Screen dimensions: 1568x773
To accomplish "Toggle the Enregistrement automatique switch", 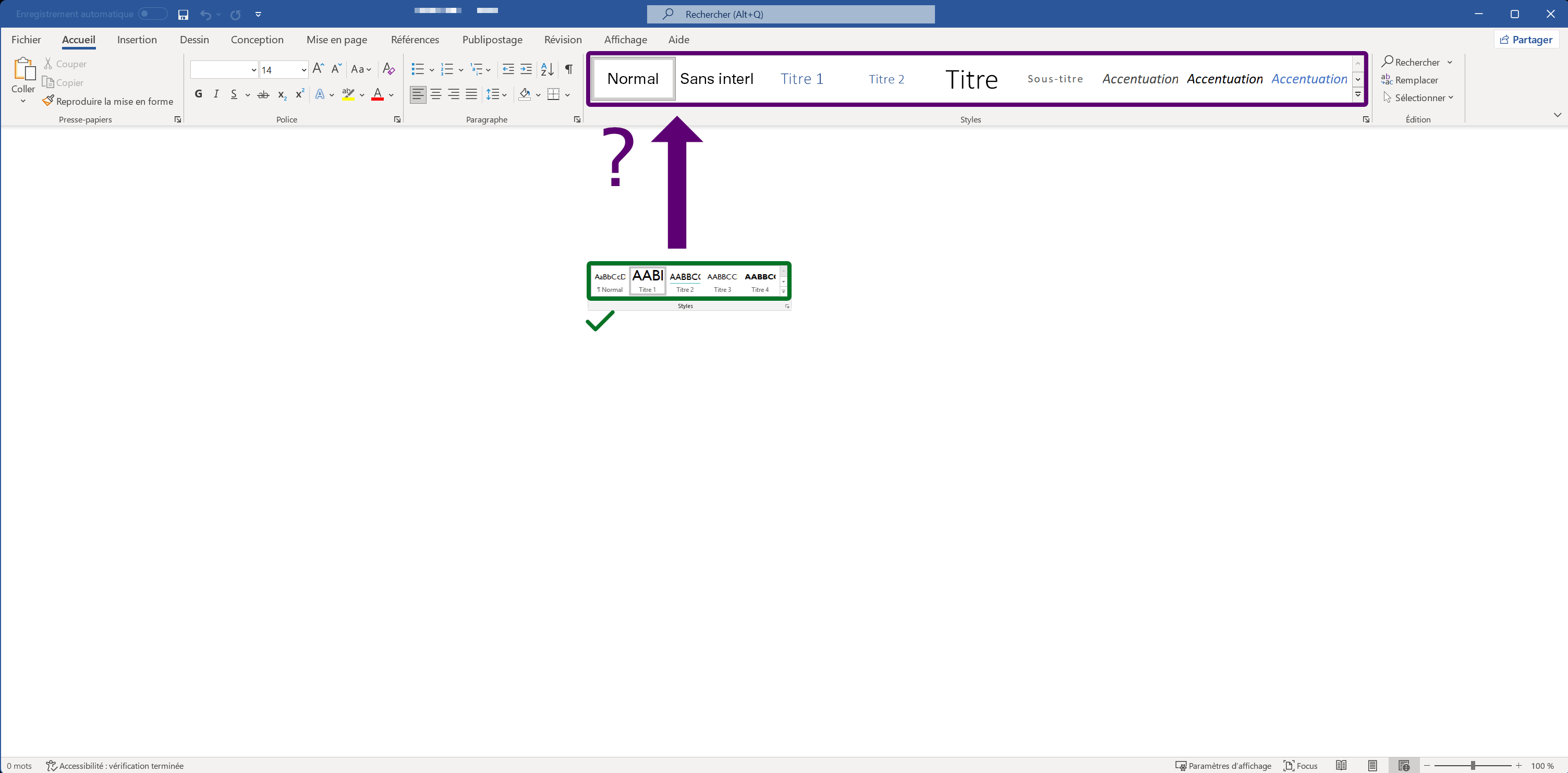I will pos(152,14).
